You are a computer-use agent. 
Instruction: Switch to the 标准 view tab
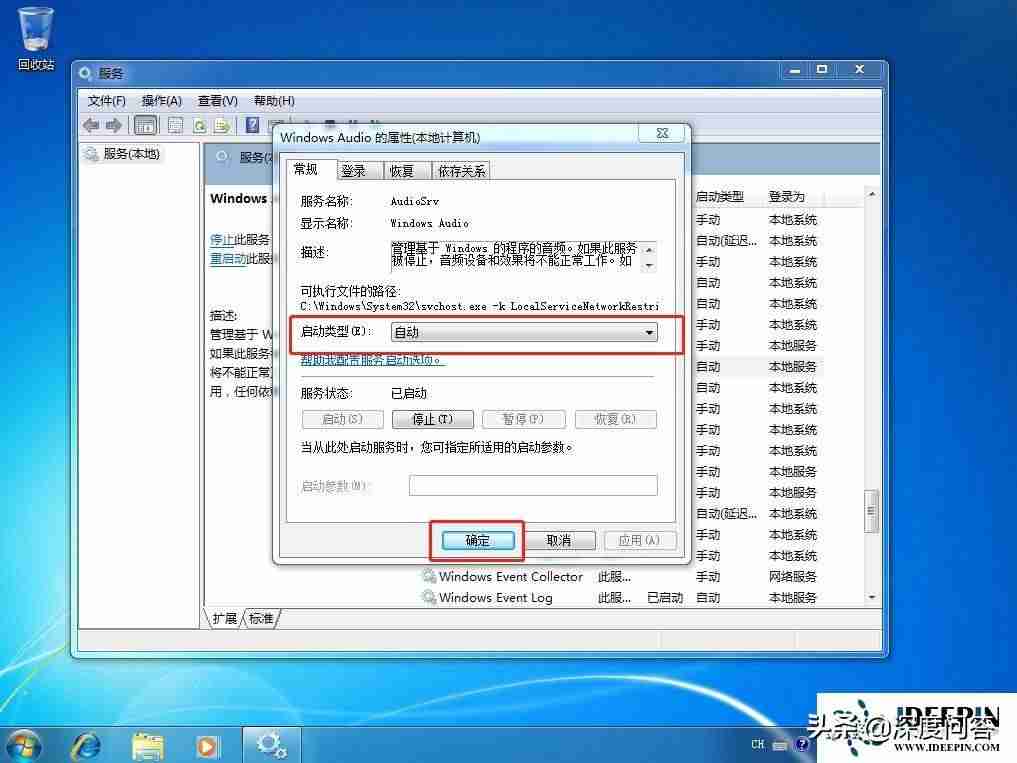tap(261, 618)
